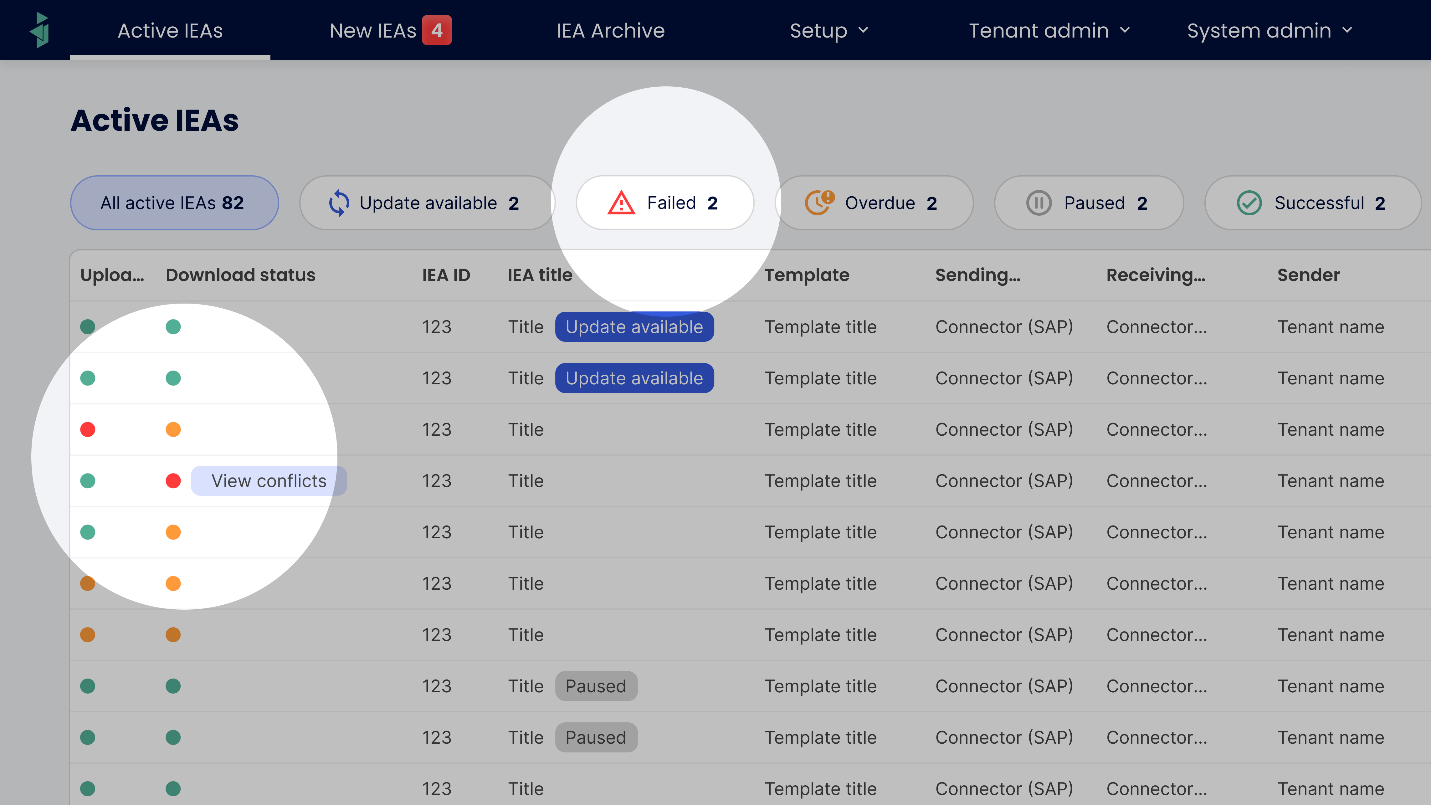Click the first Paused badge
The image size is (1431, 805).
596,686
